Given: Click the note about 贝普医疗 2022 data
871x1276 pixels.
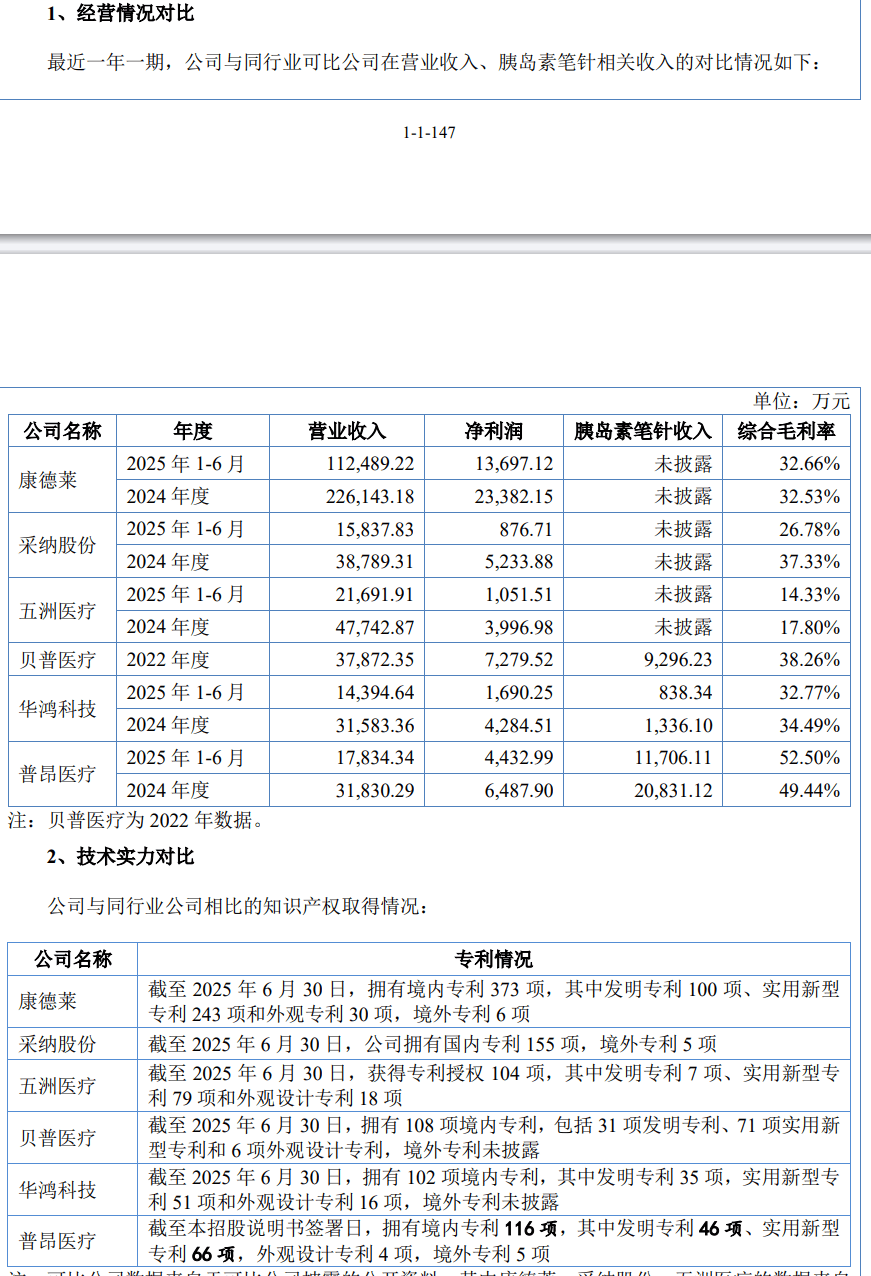Looking at the screenshot, I should click(137, 822).
